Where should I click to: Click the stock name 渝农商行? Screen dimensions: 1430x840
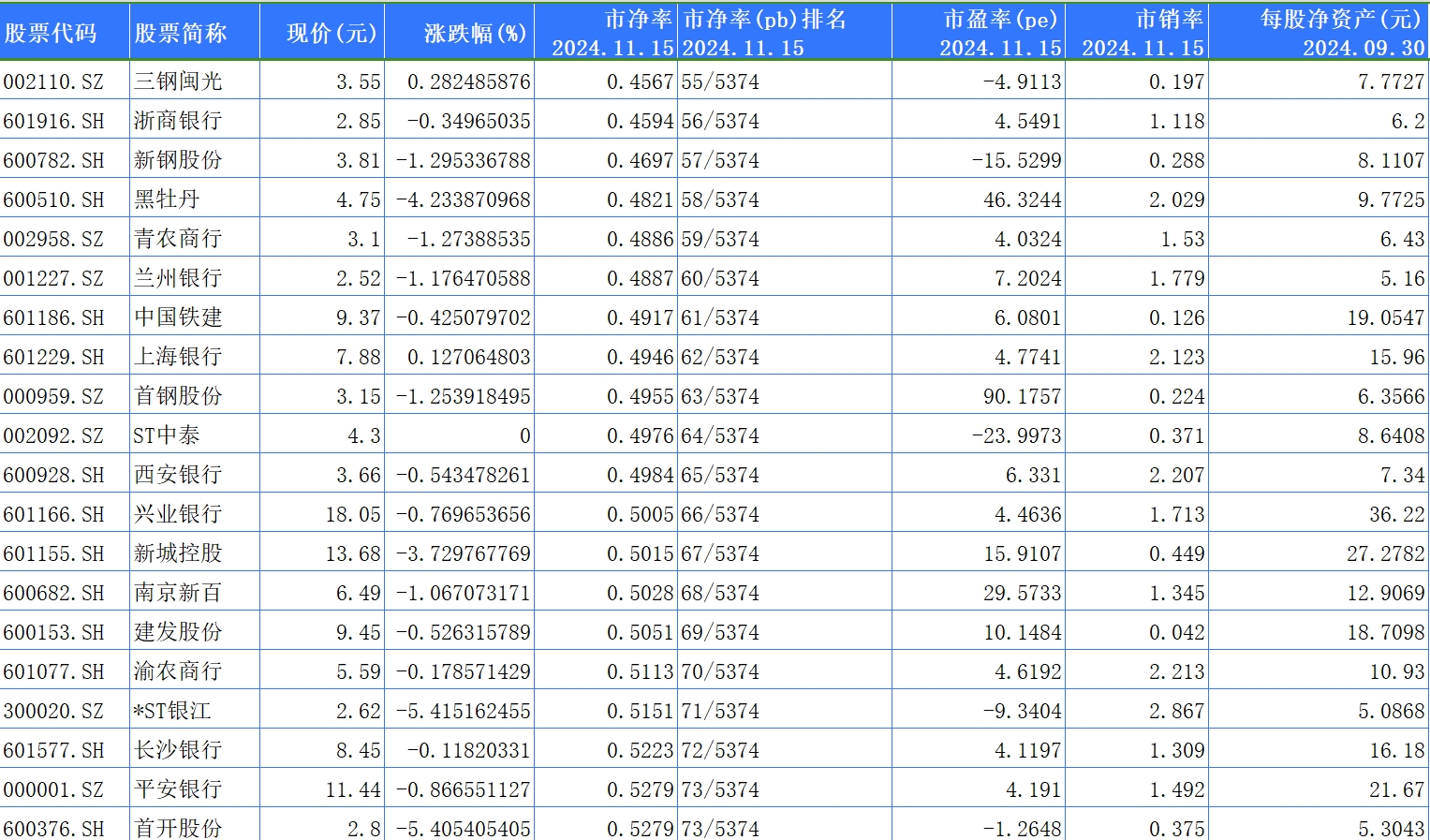pos(178,672)
